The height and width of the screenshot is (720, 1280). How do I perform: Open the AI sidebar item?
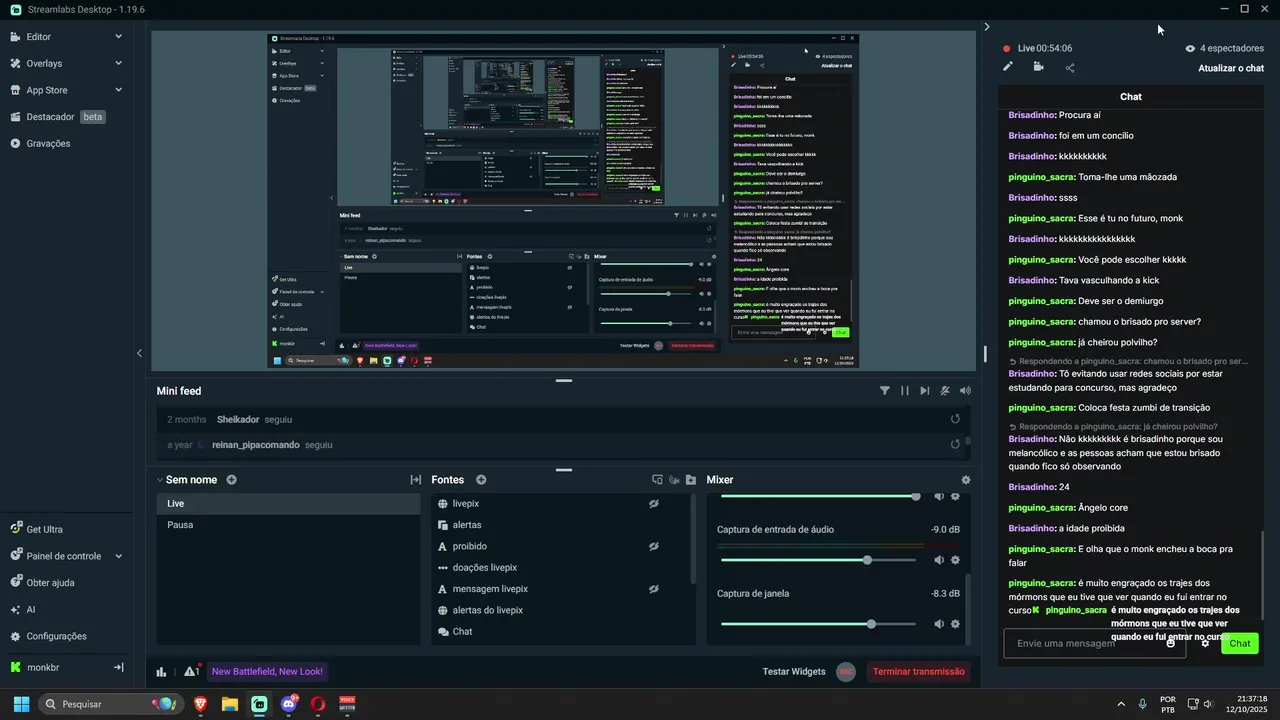[x=30, y=609]
